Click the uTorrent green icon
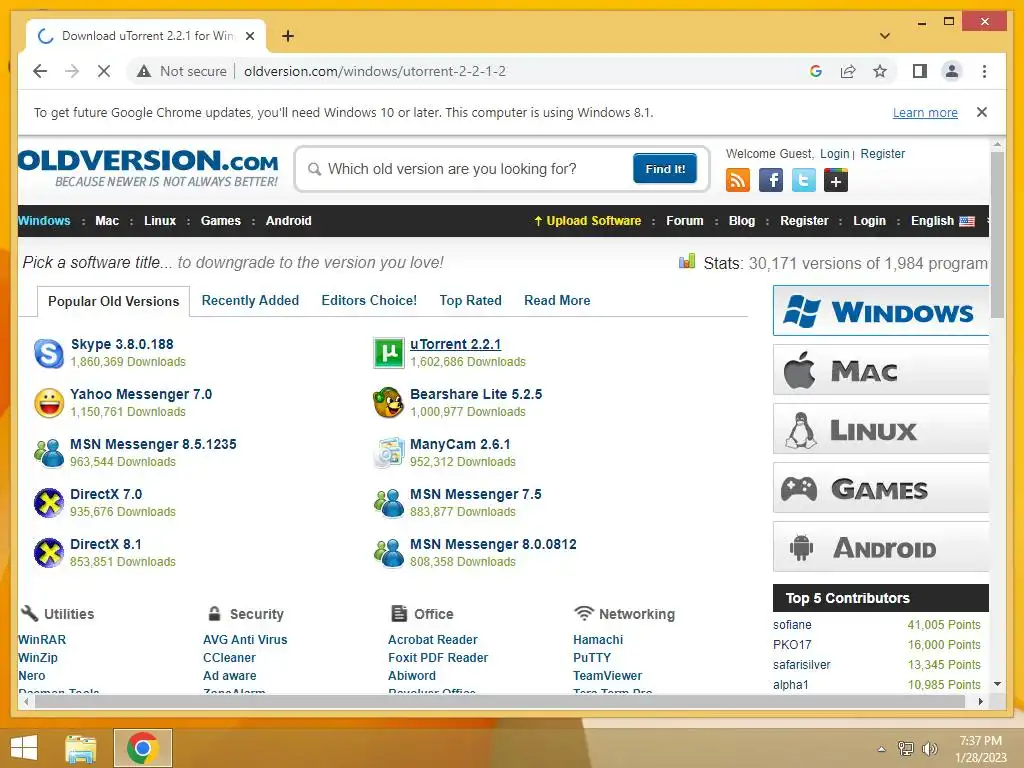 point(389,353)
